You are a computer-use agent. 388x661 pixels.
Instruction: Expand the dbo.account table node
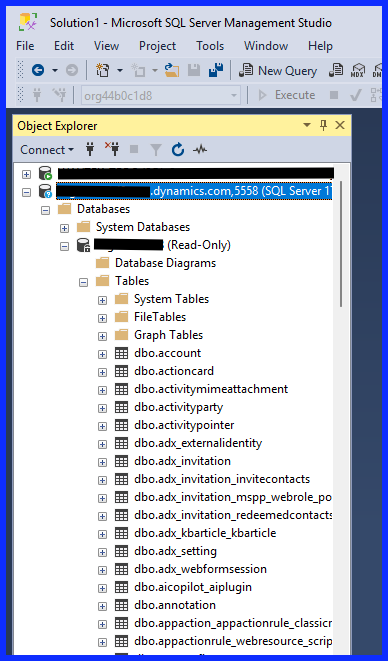[x=102, y=354]
